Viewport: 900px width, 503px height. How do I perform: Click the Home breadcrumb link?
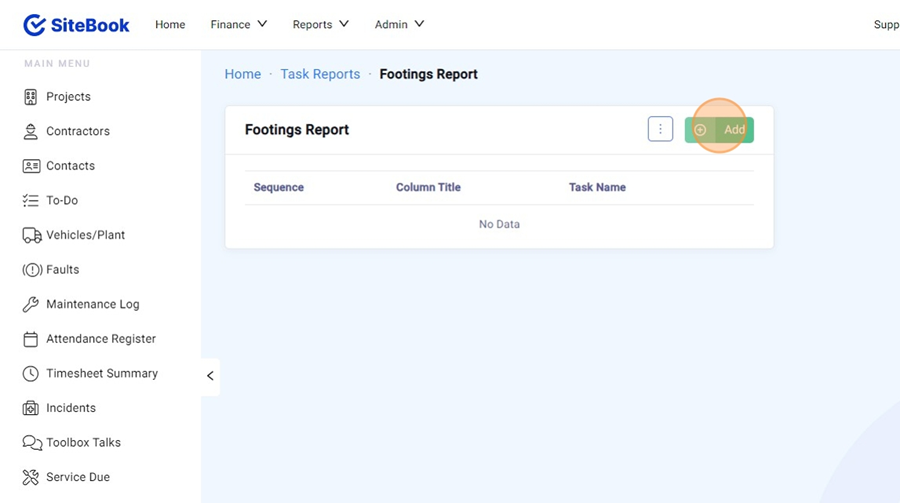click(242, 74)
